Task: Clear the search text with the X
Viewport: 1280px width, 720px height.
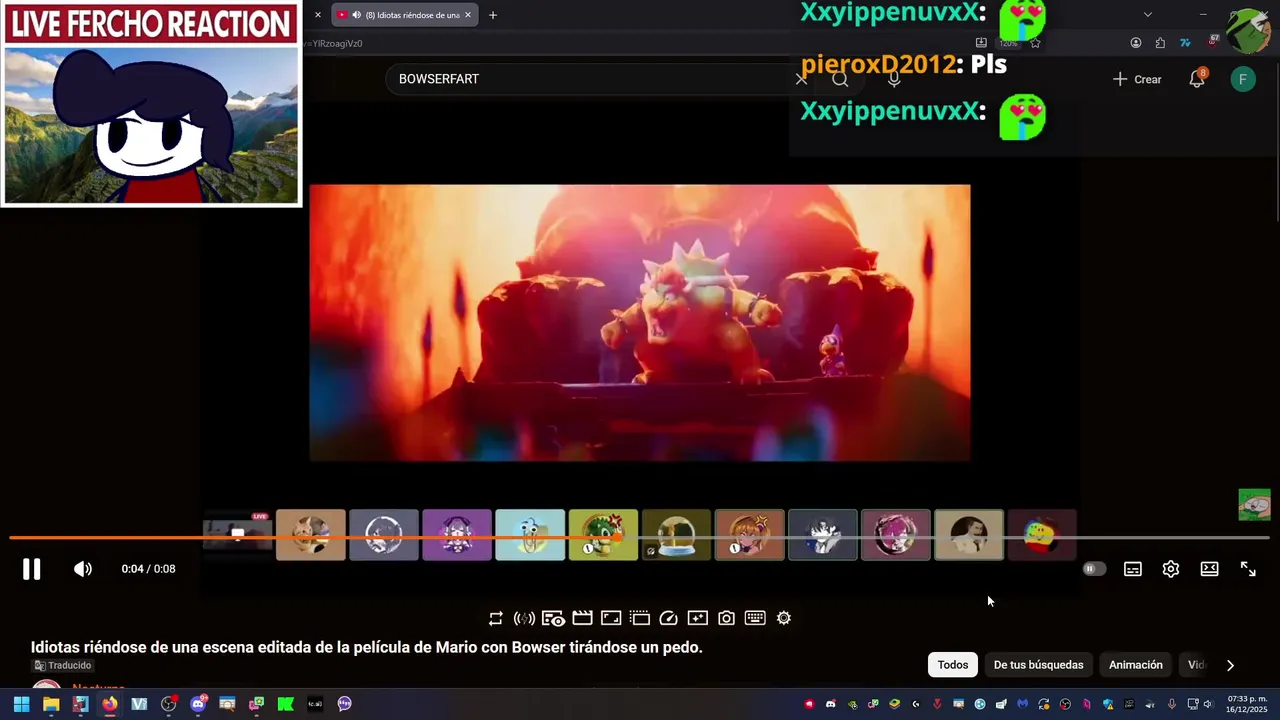Action: click(801, 79)
